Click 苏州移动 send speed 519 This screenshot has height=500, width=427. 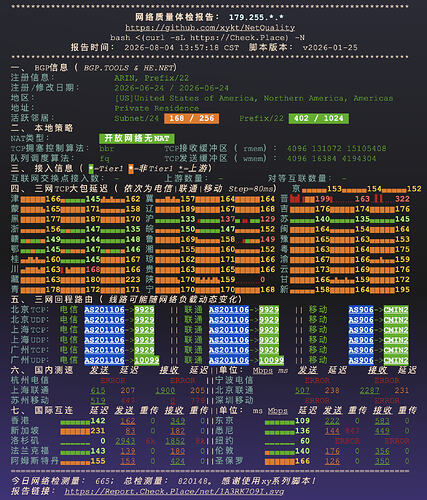[98, 400]
